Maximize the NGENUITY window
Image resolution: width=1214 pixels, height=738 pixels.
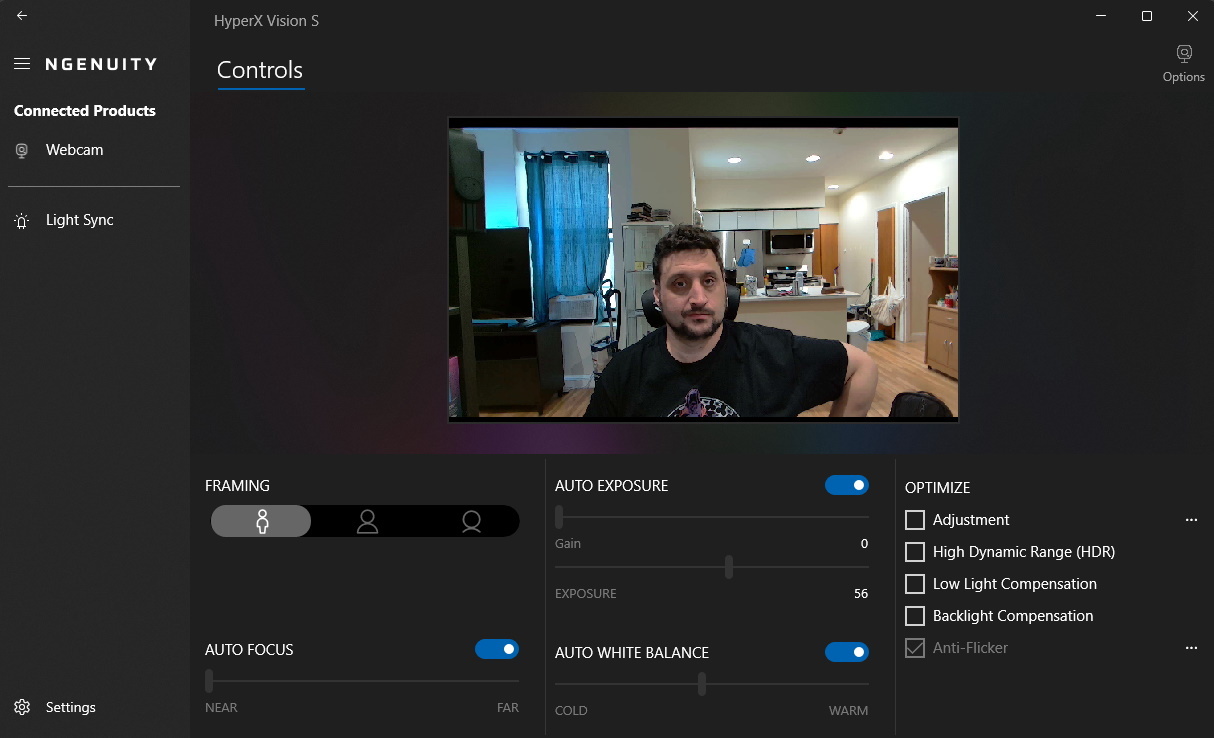pyautogui.click(x=1147, y=16)
